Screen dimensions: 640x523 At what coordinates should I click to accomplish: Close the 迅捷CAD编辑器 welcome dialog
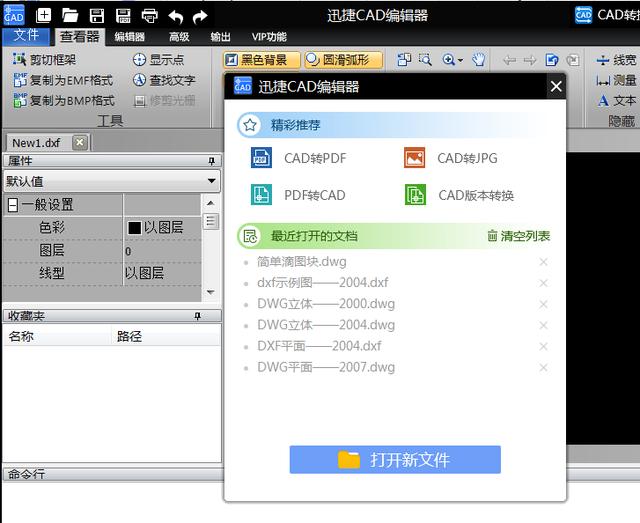556,87
